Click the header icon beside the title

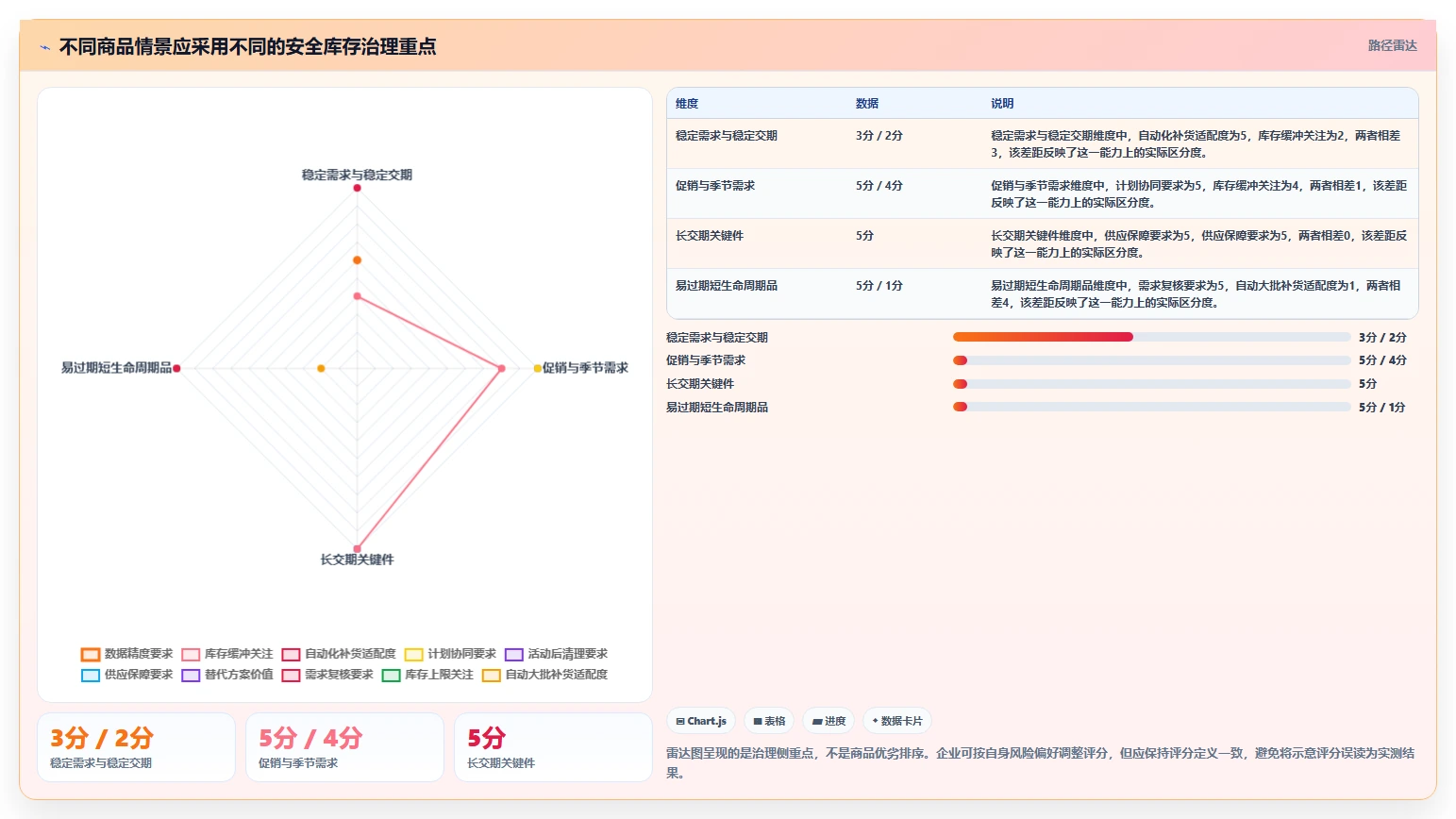point(44,47)
